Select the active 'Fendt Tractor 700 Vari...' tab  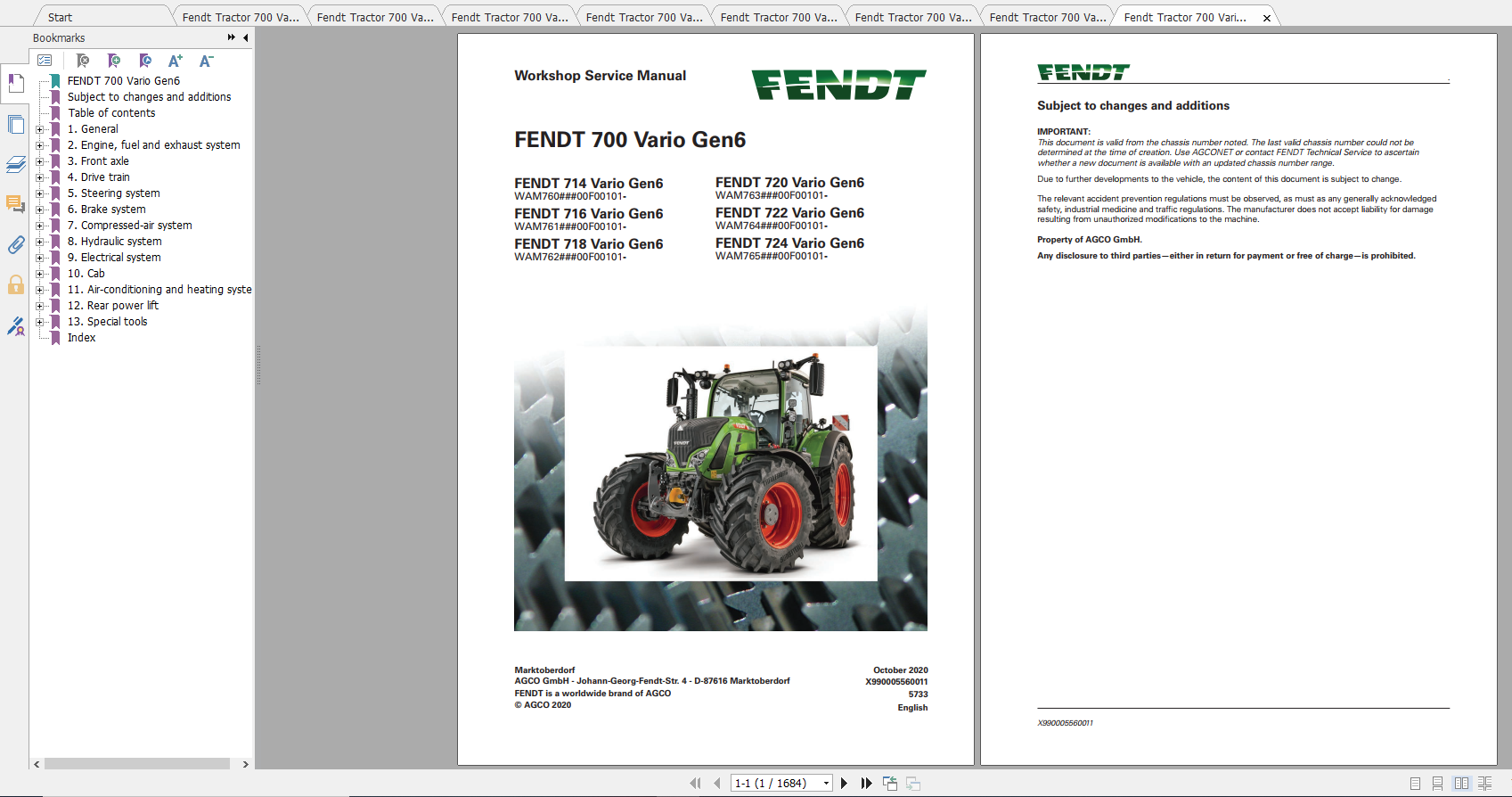coord(1185,17)
